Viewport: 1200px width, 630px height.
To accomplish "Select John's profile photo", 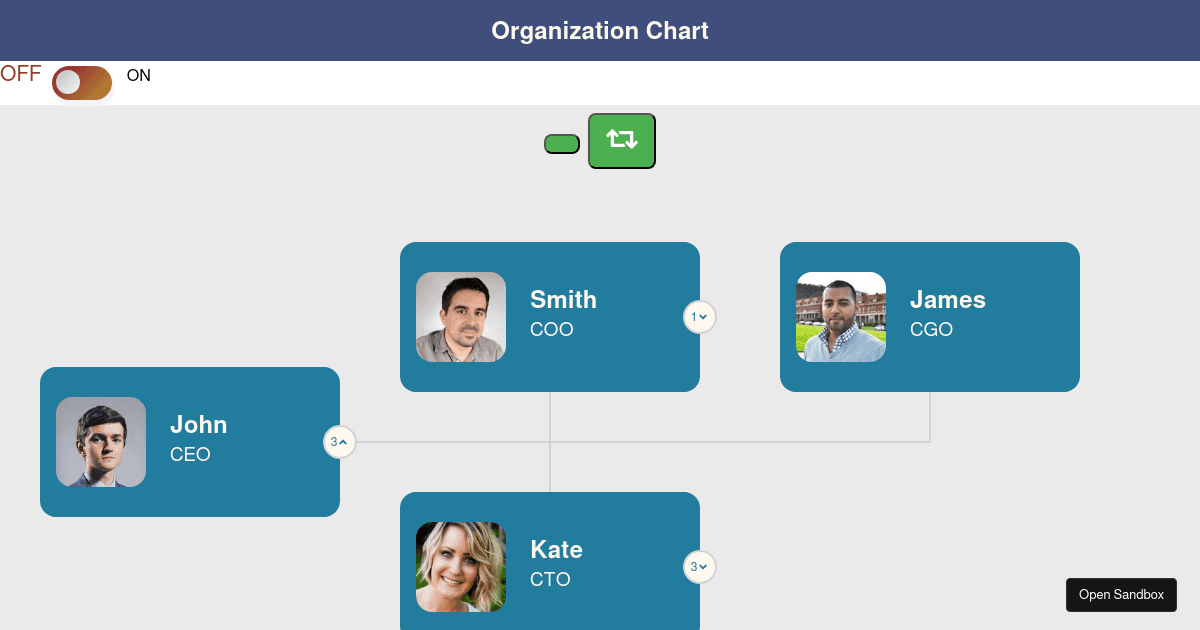I will click(100, 441).
